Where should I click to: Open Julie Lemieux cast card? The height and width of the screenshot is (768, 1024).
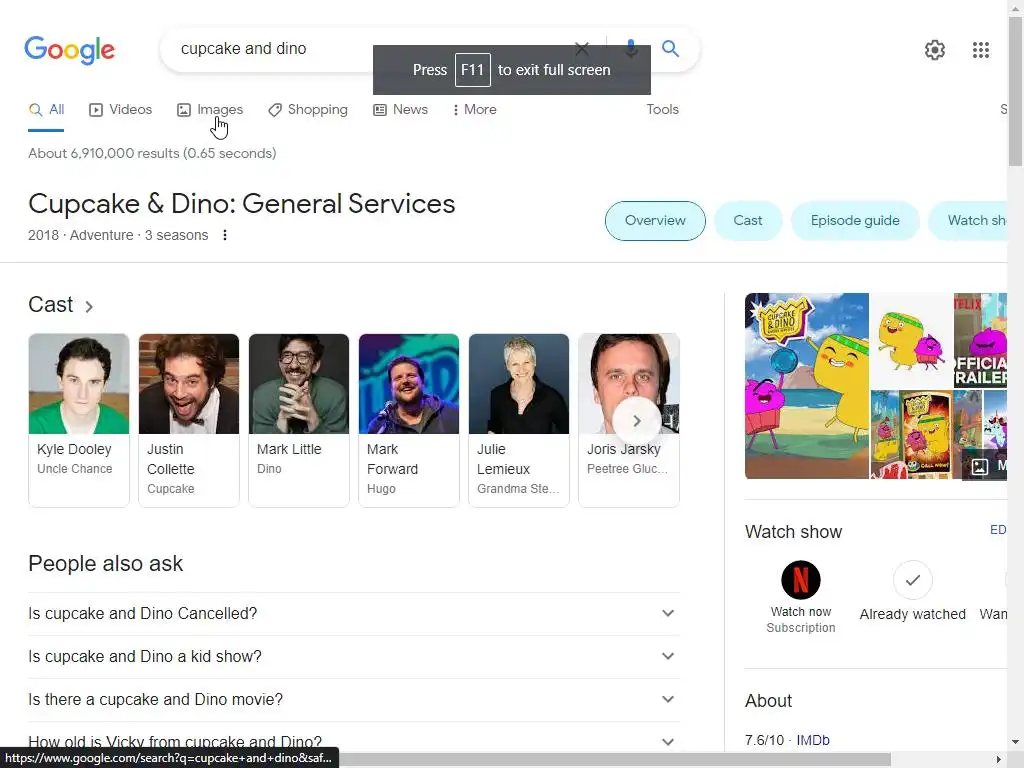coord(519,420)
